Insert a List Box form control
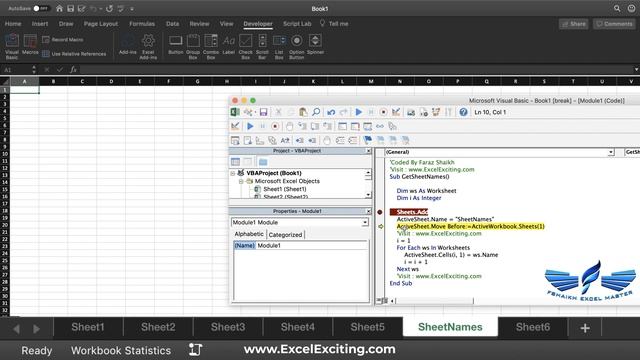 click(x=279, y=47)
